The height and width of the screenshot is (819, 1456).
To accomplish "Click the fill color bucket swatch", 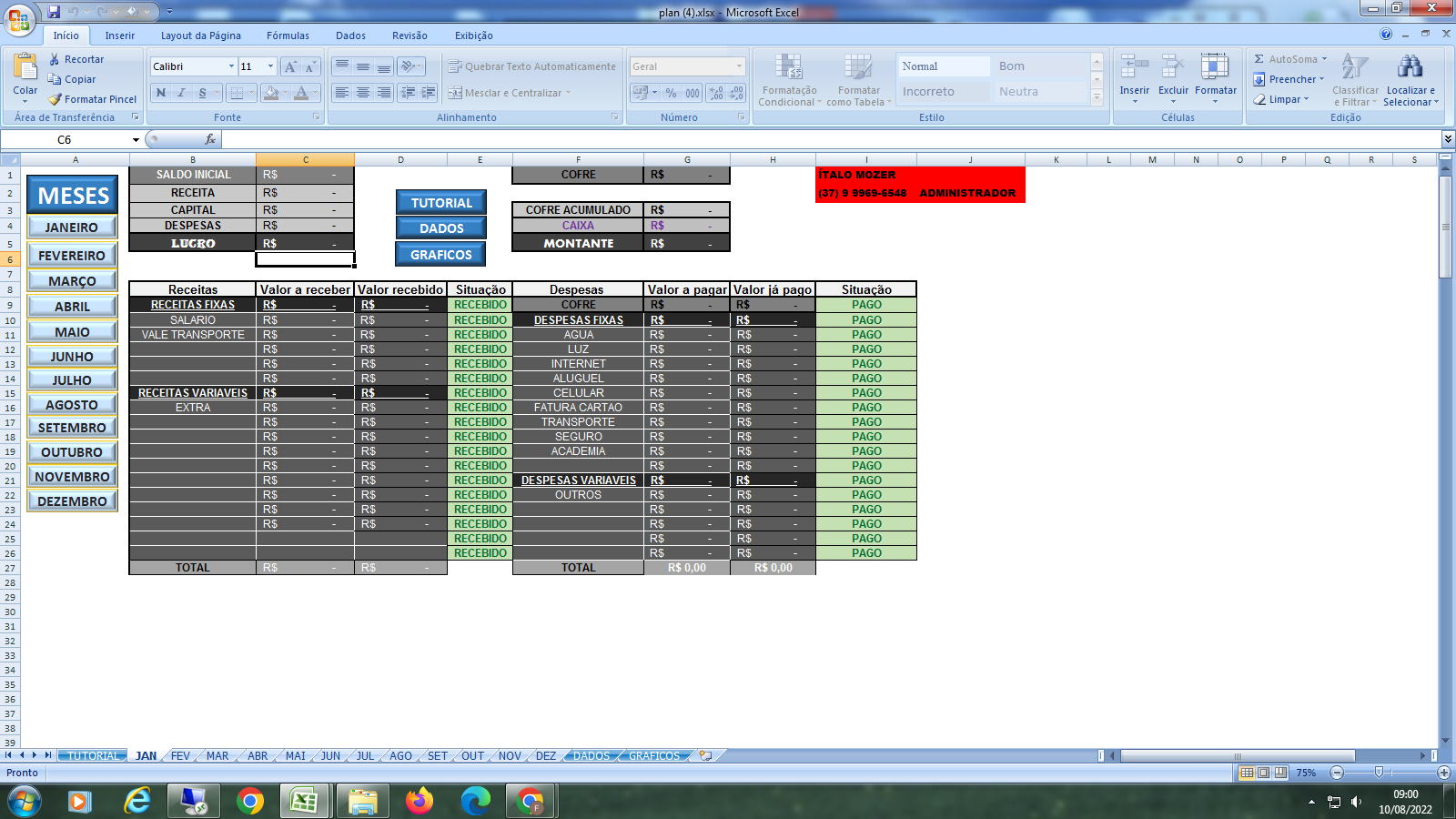I will [270, 93].
